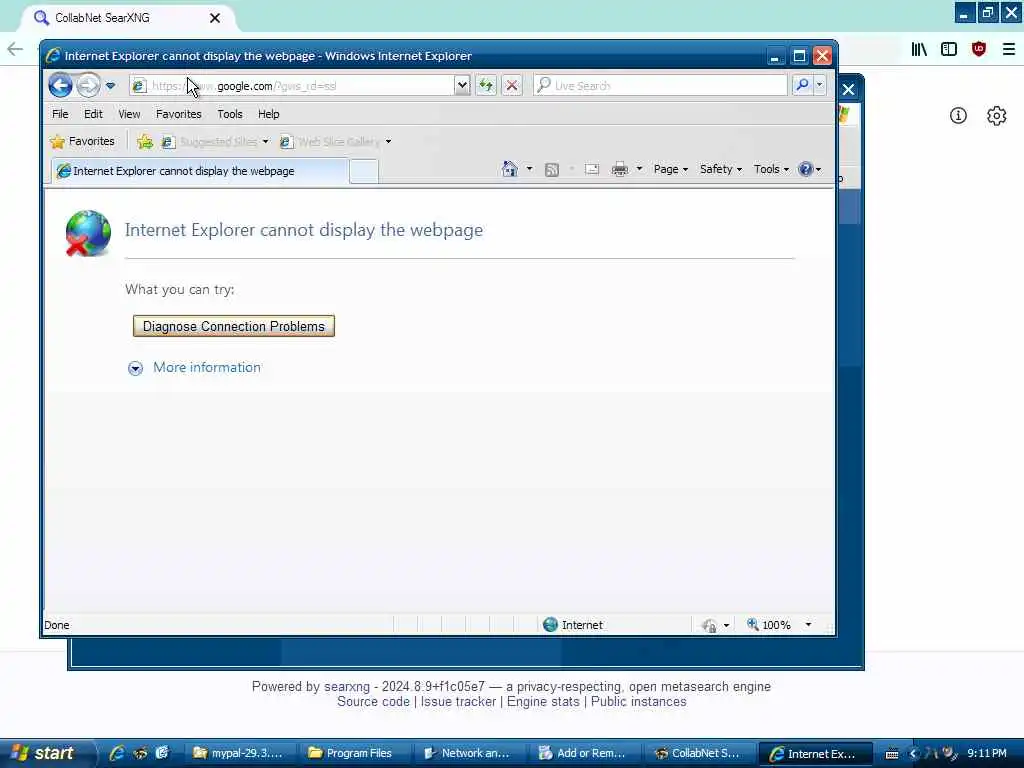This screenshot has width=1024, height=768.
Task: Open the Public instances footer link
Action: pyautogui.click(x=639, y=701)
